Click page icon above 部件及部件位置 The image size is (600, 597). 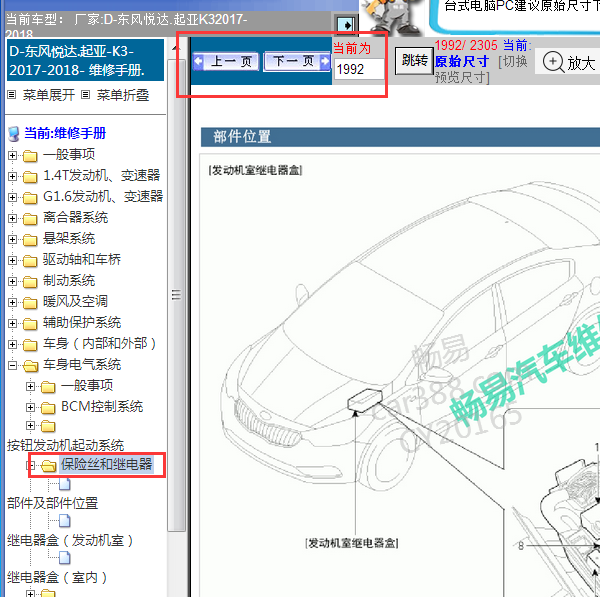[65, 484]
